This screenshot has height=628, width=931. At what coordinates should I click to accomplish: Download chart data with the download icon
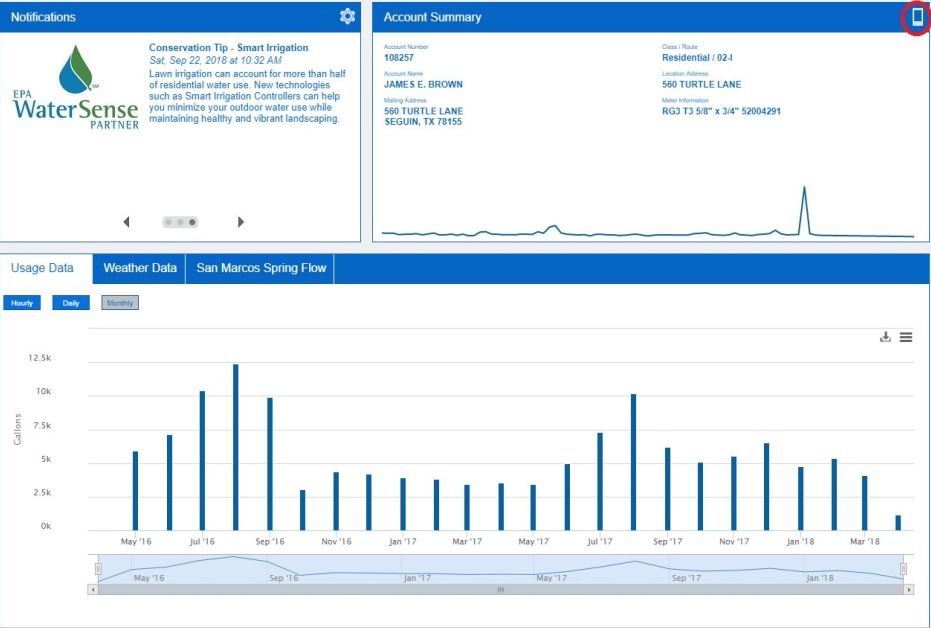tap(885, 337)
